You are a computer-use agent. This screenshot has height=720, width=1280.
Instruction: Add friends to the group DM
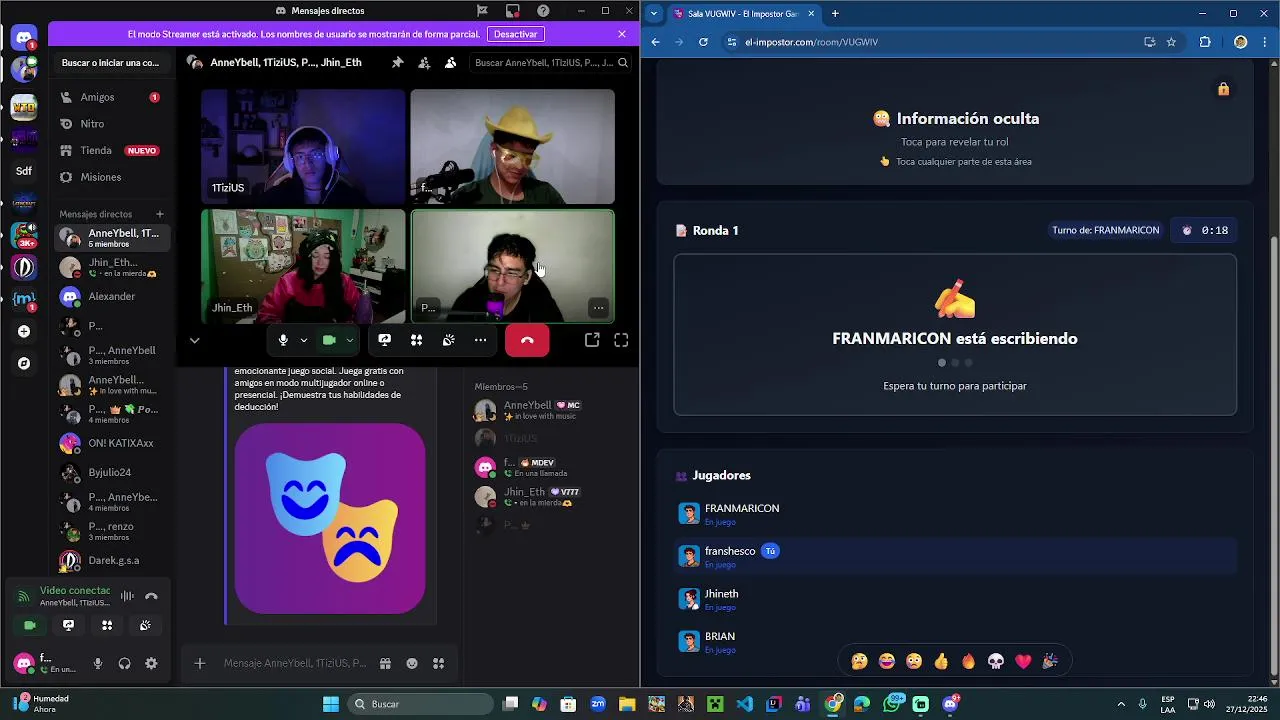tap(424, 62)
